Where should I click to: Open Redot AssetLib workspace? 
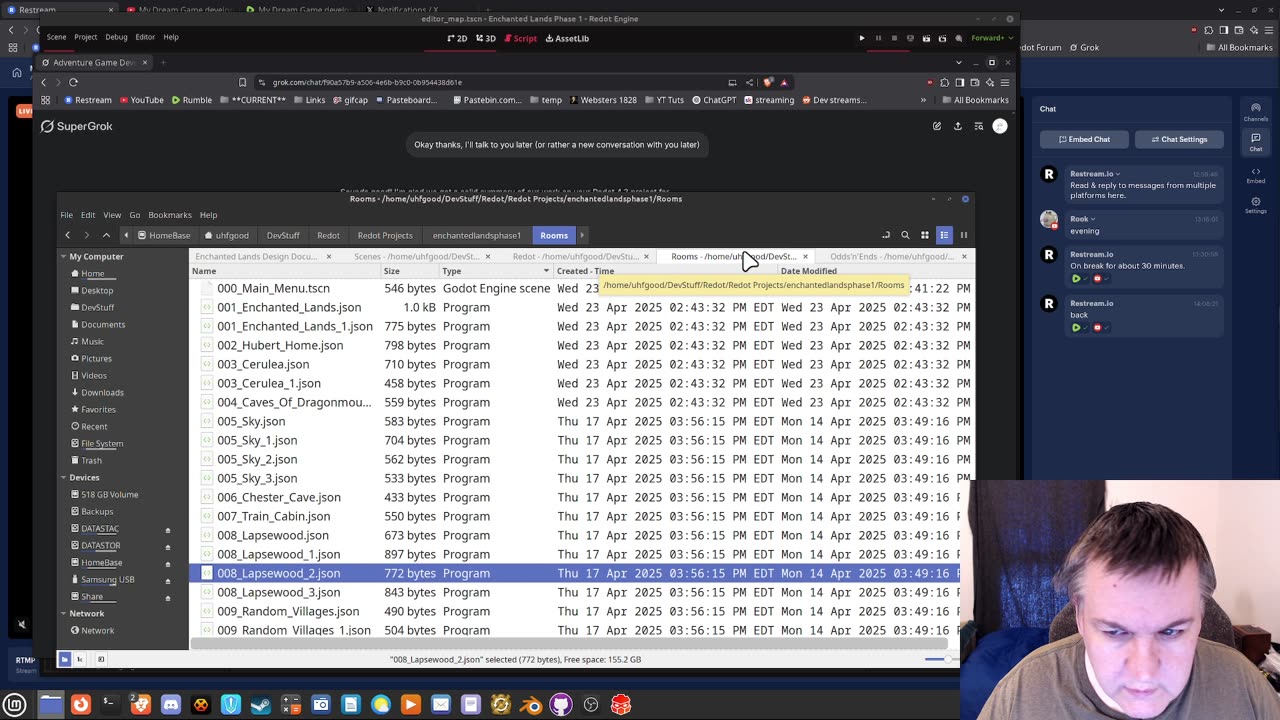pos(567,38)
